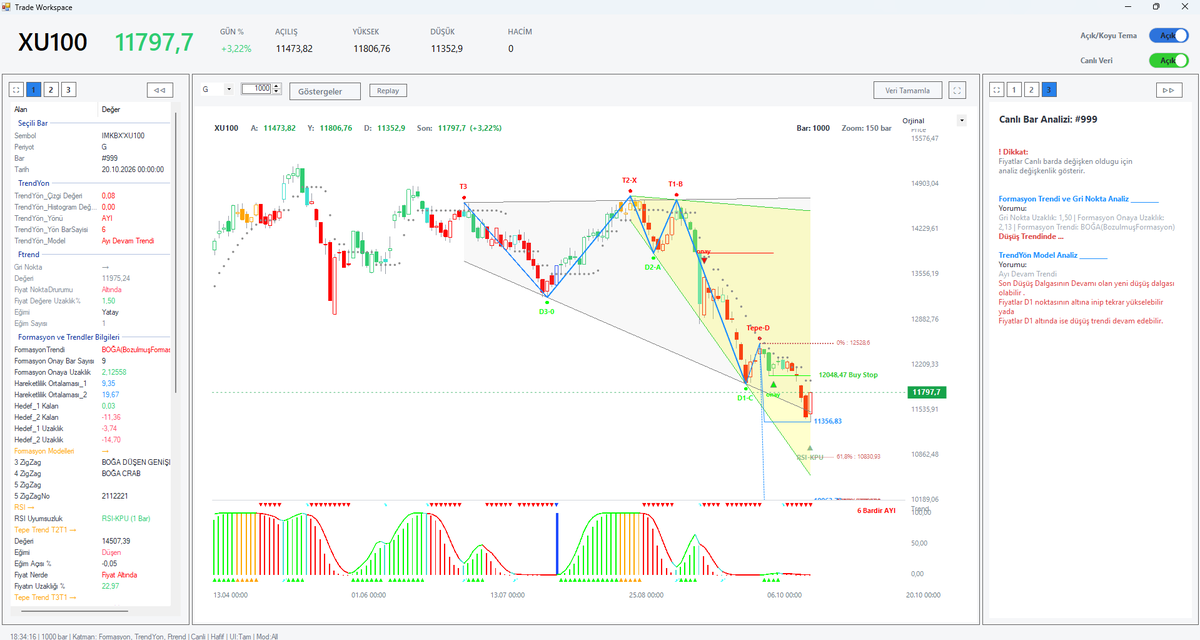
Task: Click the 6 Bardır AYI indicator label
Action: pos(877,510)
